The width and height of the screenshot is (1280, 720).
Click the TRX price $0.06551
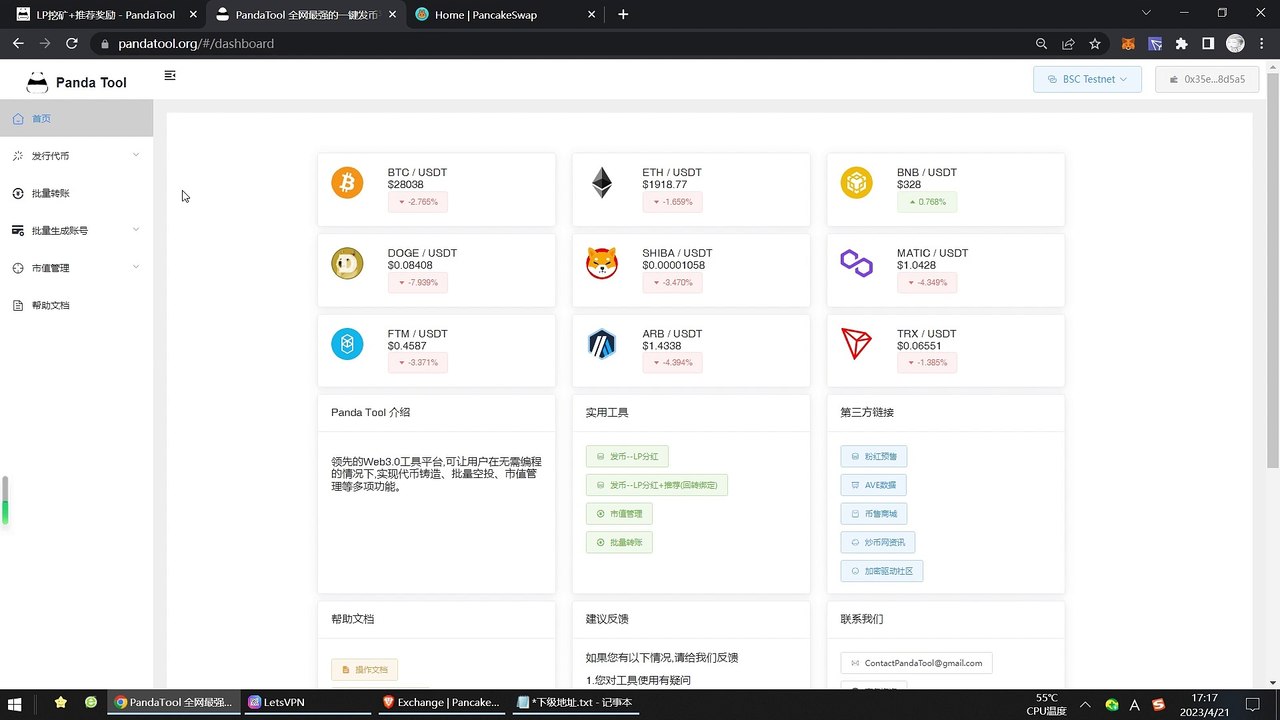tap(919, 346)
